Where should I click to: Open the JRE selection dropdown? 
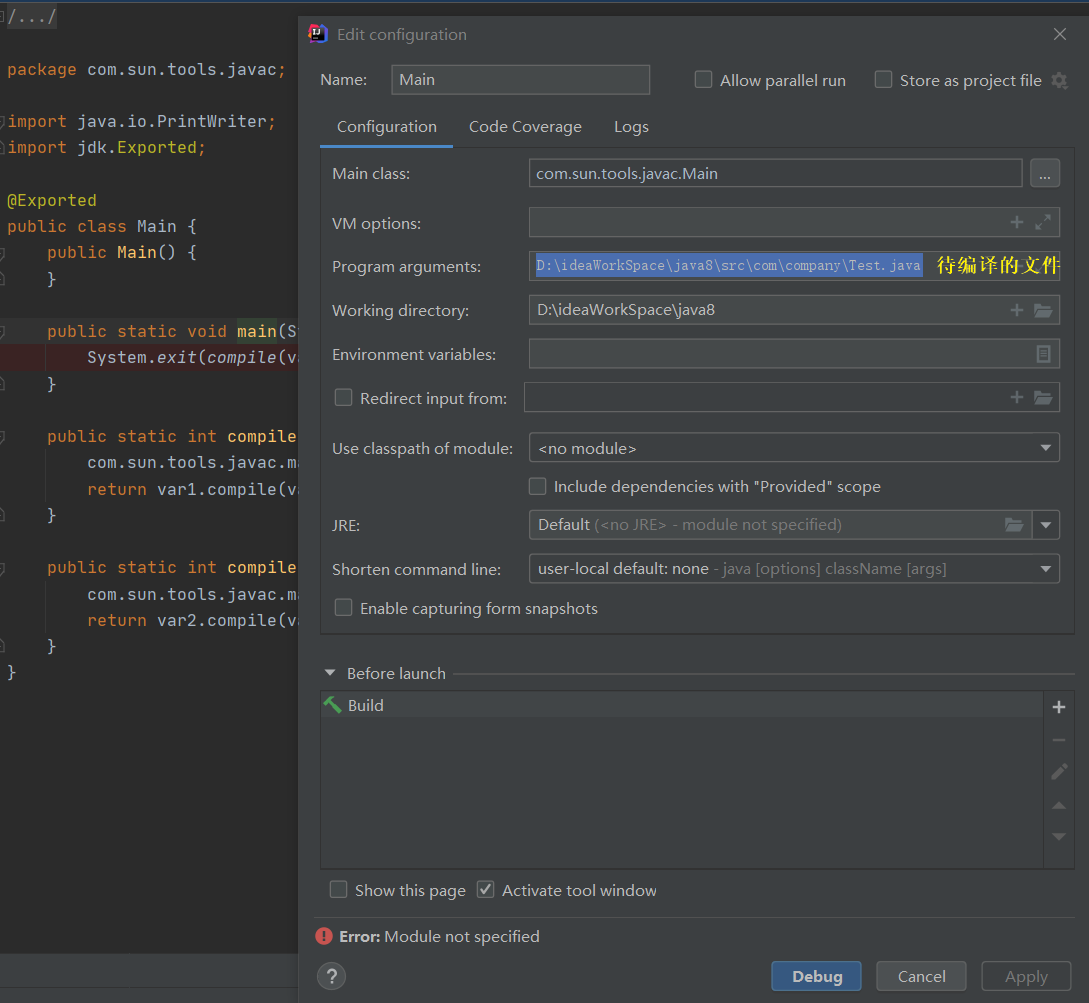(1046, 524)
